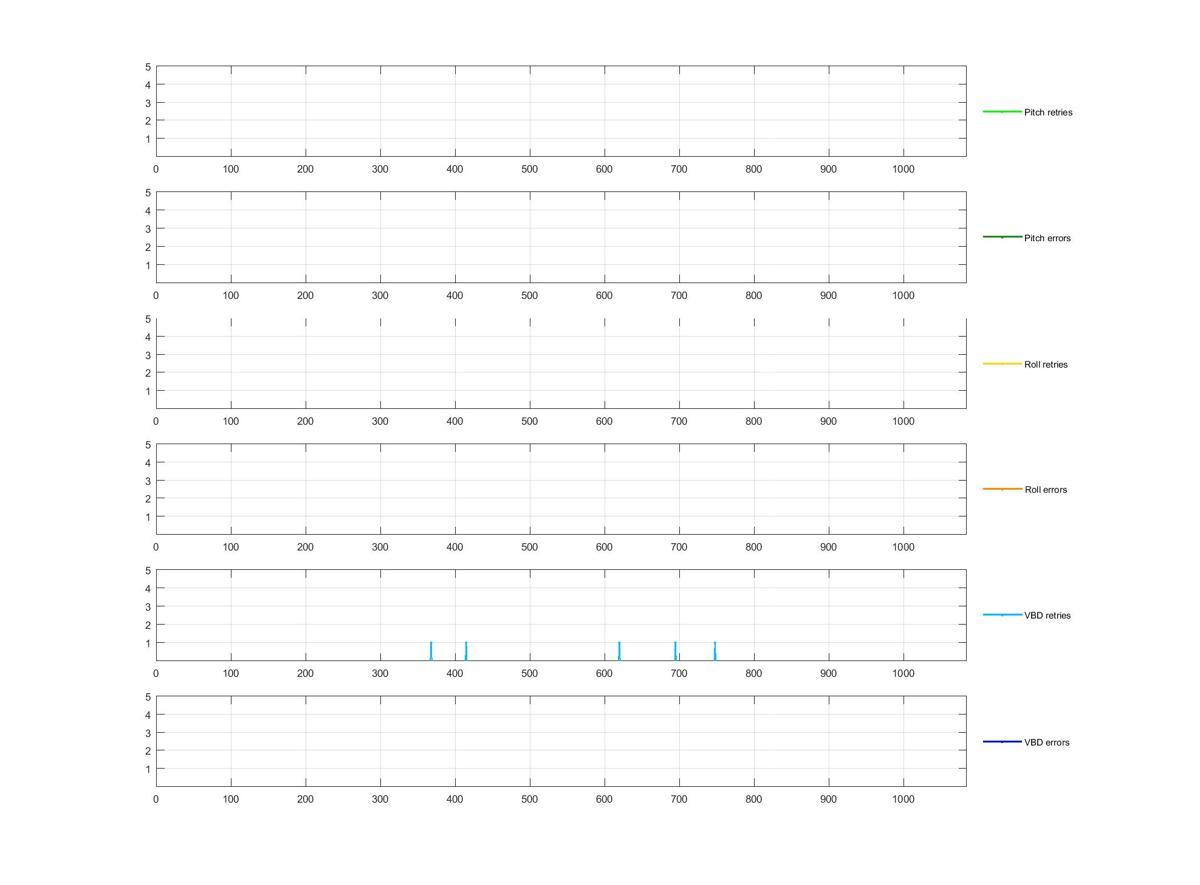The width and height of the screenshot is (1200, 885).
Task: Click the Roll errors legend label
Action: (x=1045, y=490)
